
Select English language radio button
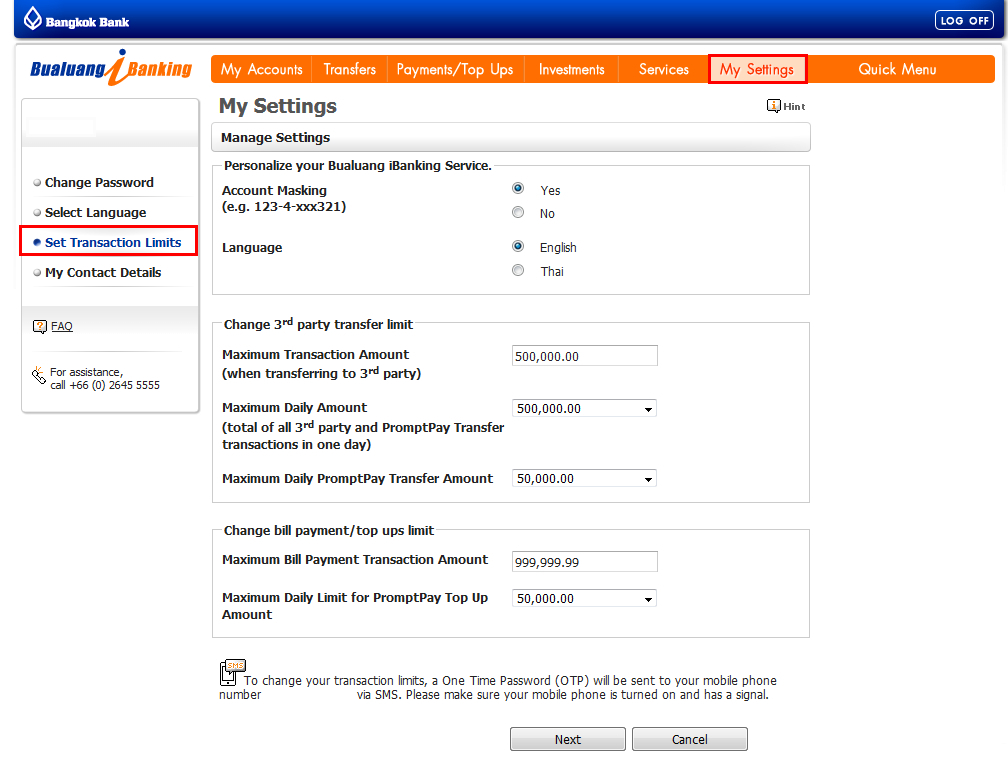point(518,246)
